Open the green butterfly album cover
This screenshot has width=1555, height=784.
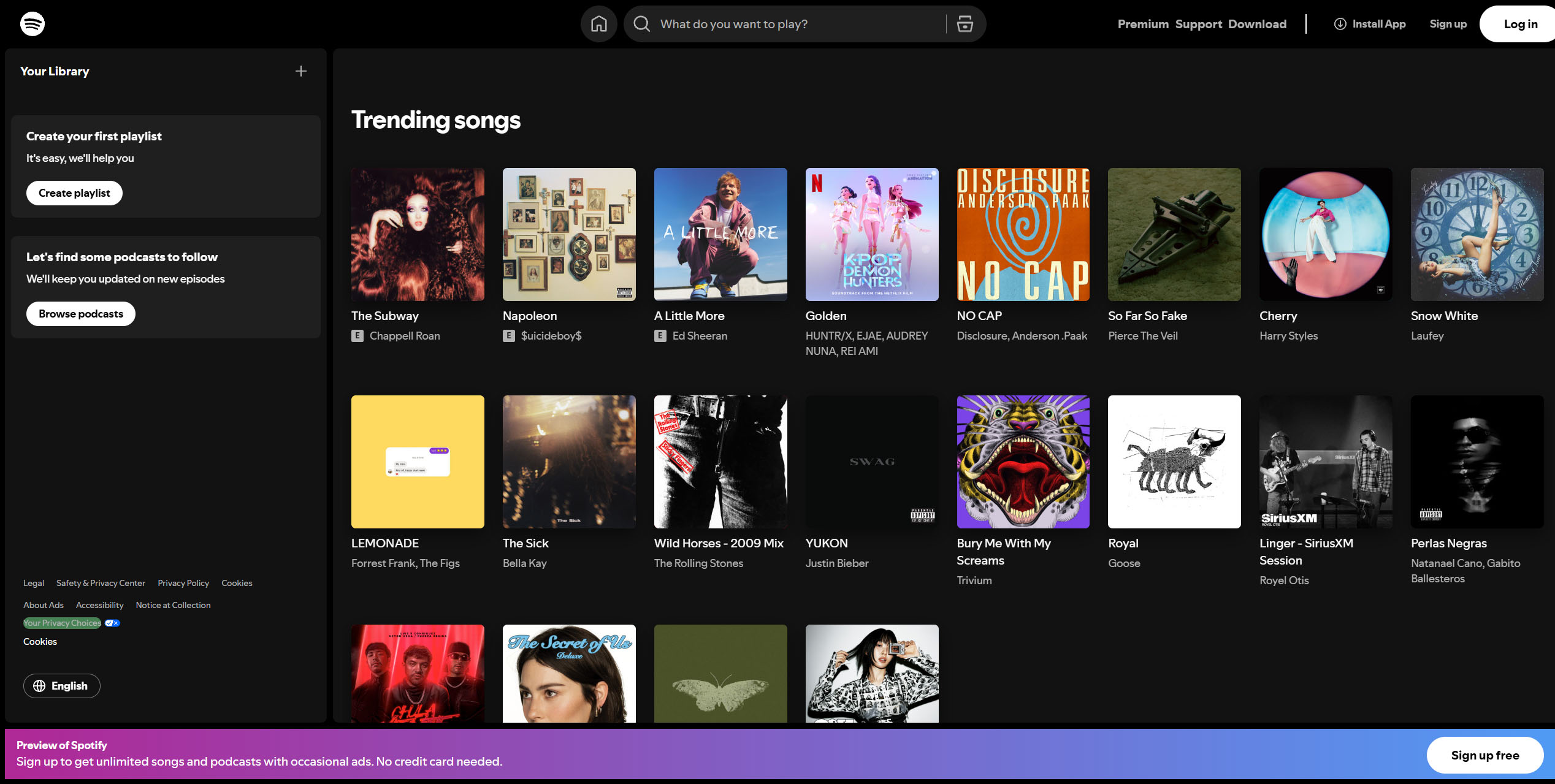pos(720,674)
